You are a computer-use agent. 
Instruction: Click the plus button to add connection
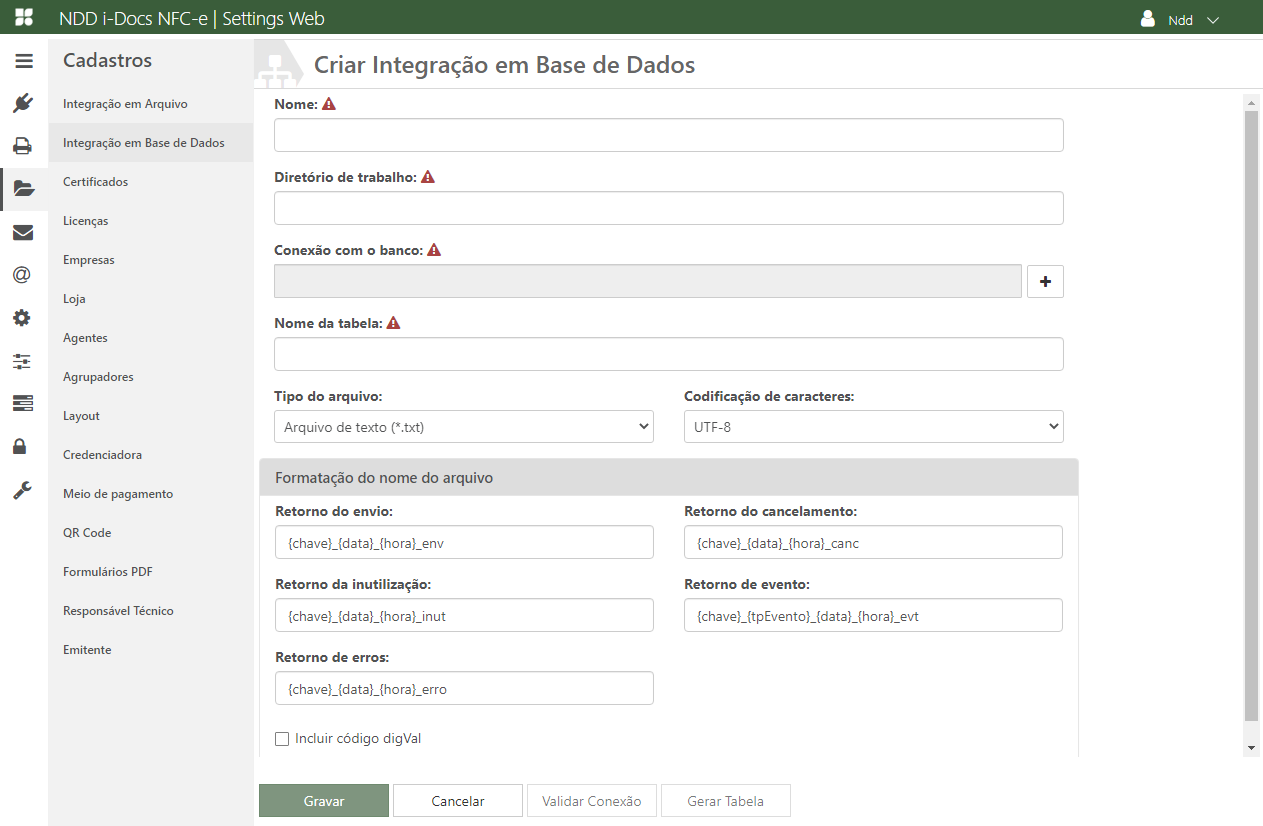point(1045,282)
